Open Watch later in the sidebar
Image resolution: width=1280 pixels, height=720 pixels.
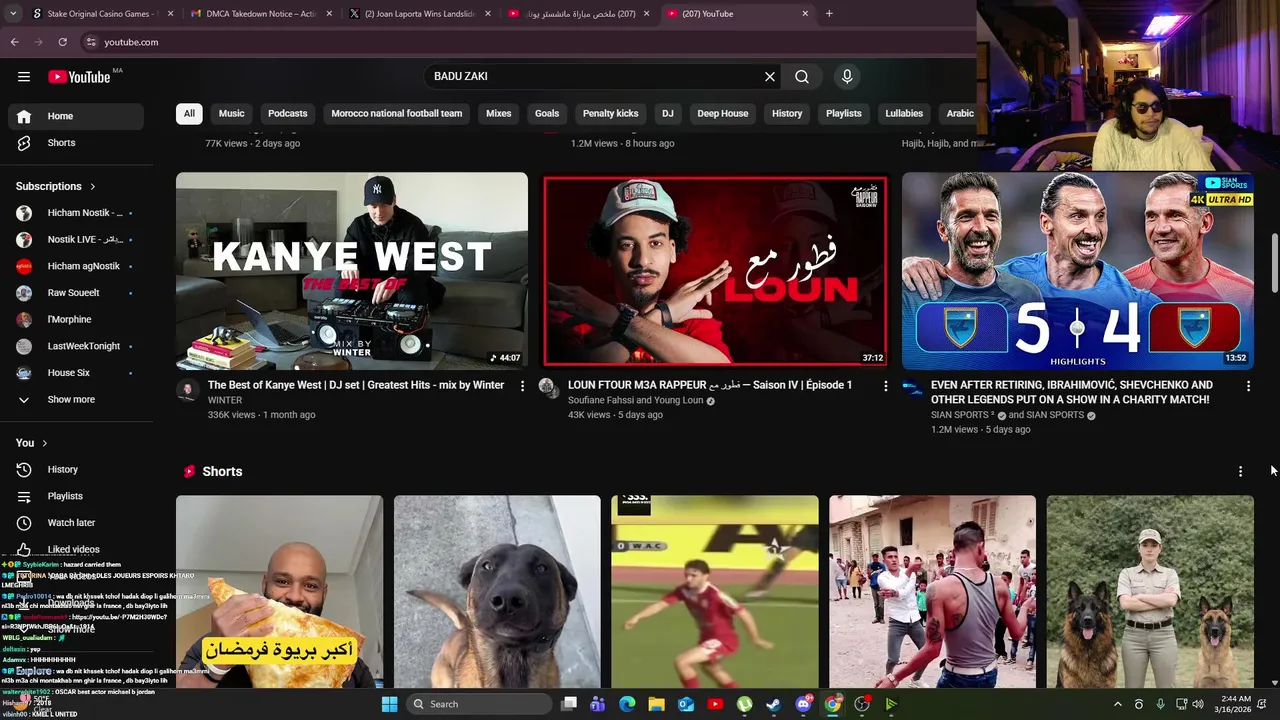(76, 522)
